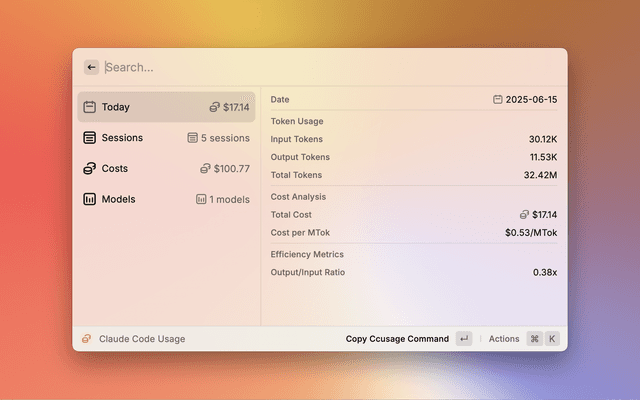Click the K shortcut key
The height and width of the screenshot is (400, 640).
(x=552, y=339)
